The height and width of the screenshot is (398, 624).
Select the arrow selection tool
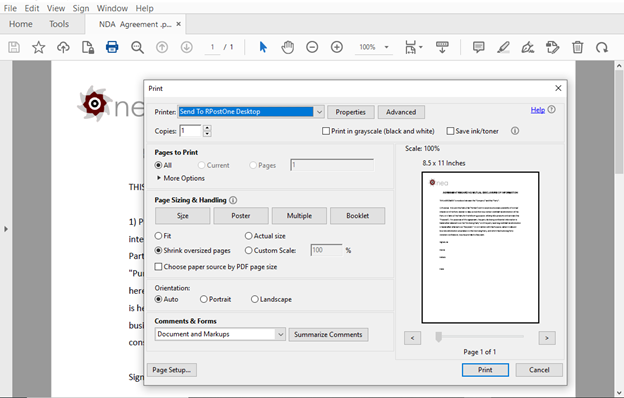[263, 47]
